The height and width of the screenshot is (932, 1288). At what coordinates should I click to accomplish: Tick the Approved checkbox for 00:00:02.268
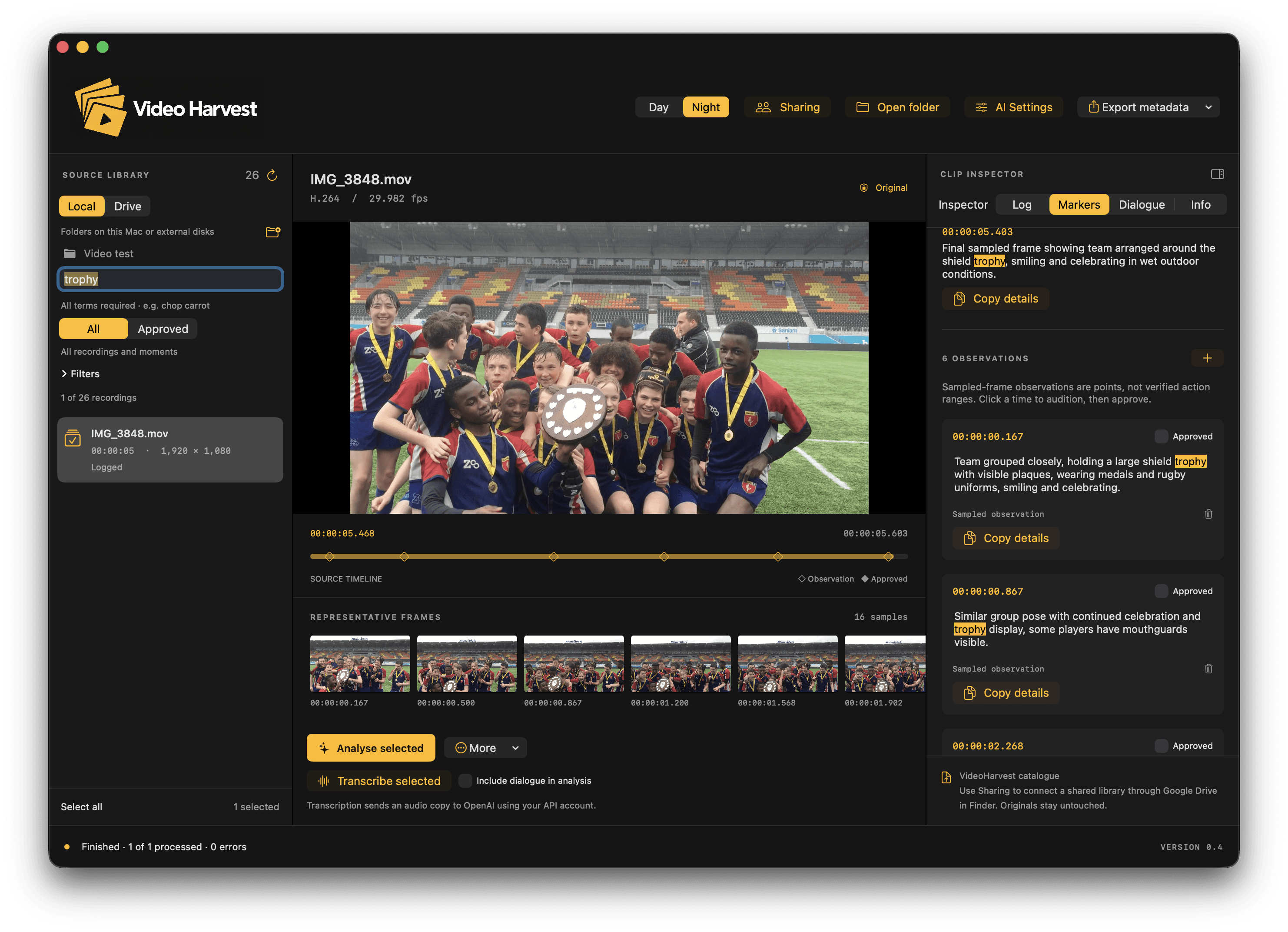(1161, 746)
